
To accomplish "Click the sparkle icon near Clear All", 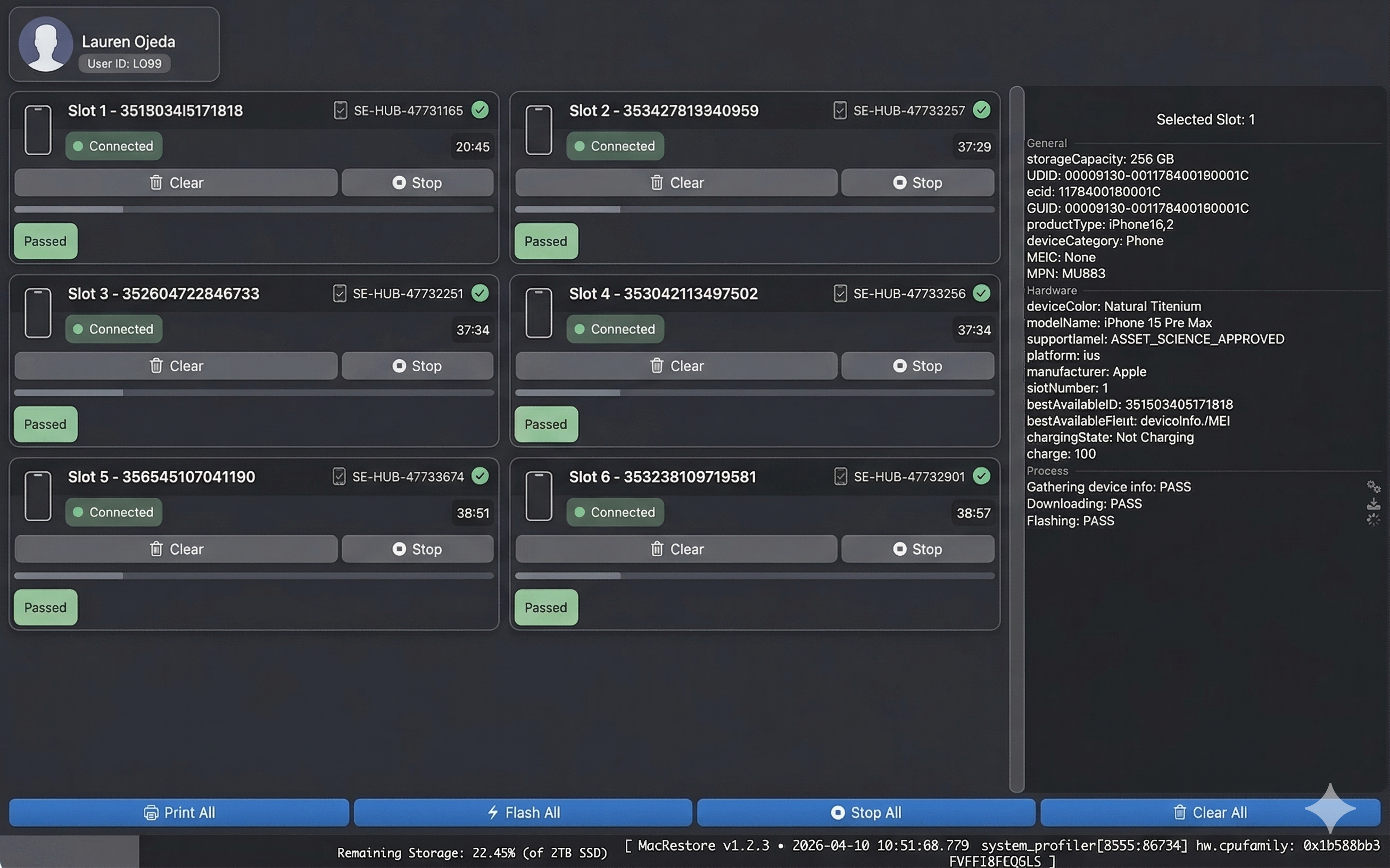I will (x=1331, y=808).
